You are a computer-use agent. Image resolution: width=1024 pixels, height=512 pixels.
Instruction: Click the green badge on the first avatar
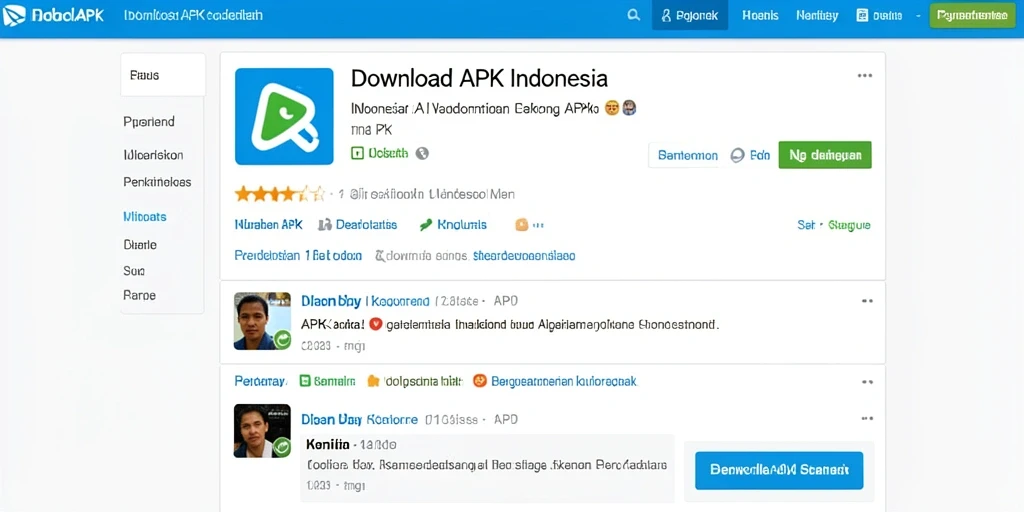[x=282, y=340]
